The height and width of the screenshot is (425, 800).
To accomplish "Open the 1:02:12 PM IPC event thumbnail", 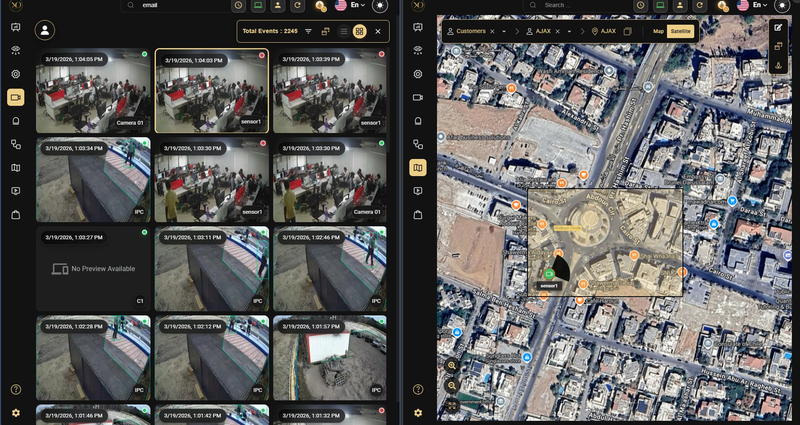I will click(x=212, y=358).
